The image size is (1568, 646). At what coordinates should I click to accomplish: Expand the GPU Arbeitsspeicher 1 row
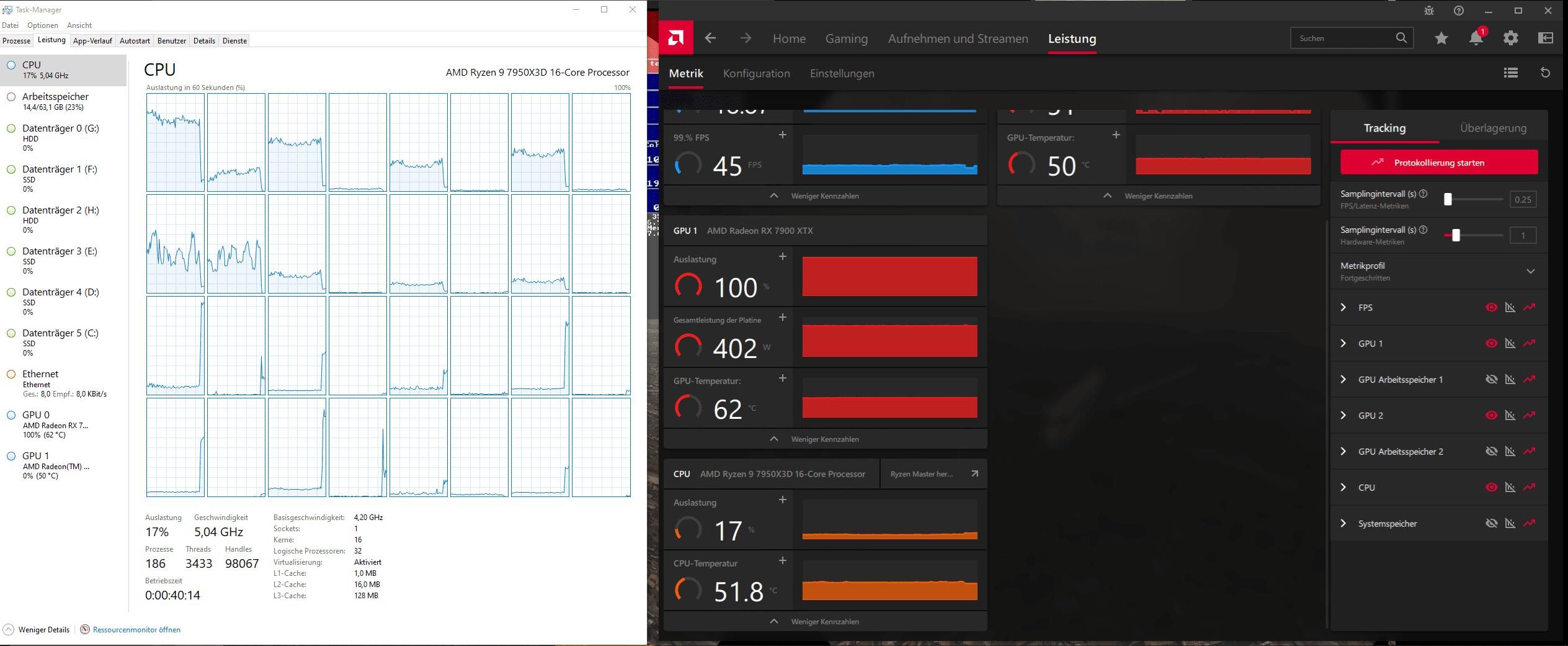(x=1343, y=379)
